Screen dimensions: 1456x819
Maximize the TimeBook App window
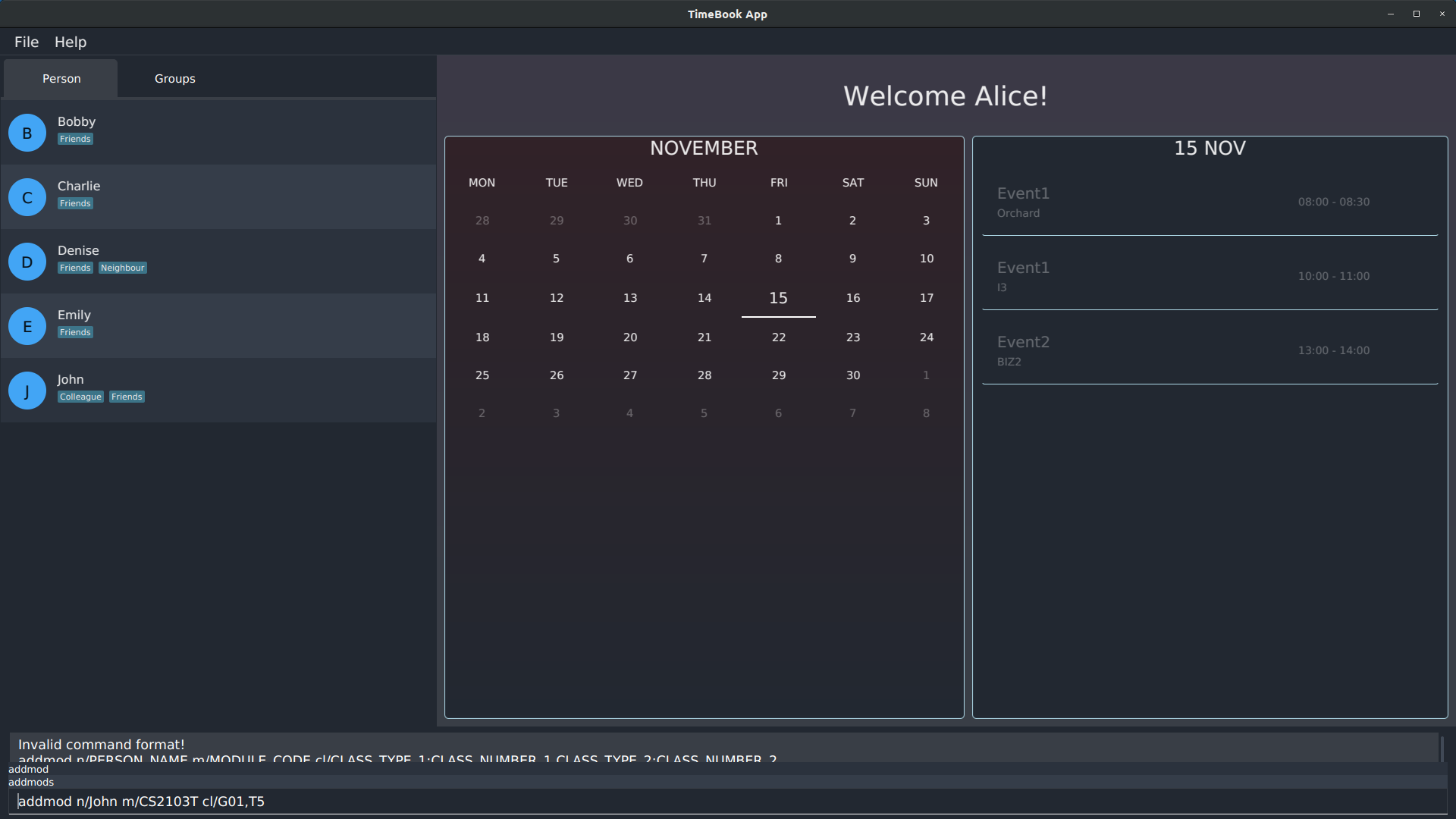click(x=1416, y=14)
